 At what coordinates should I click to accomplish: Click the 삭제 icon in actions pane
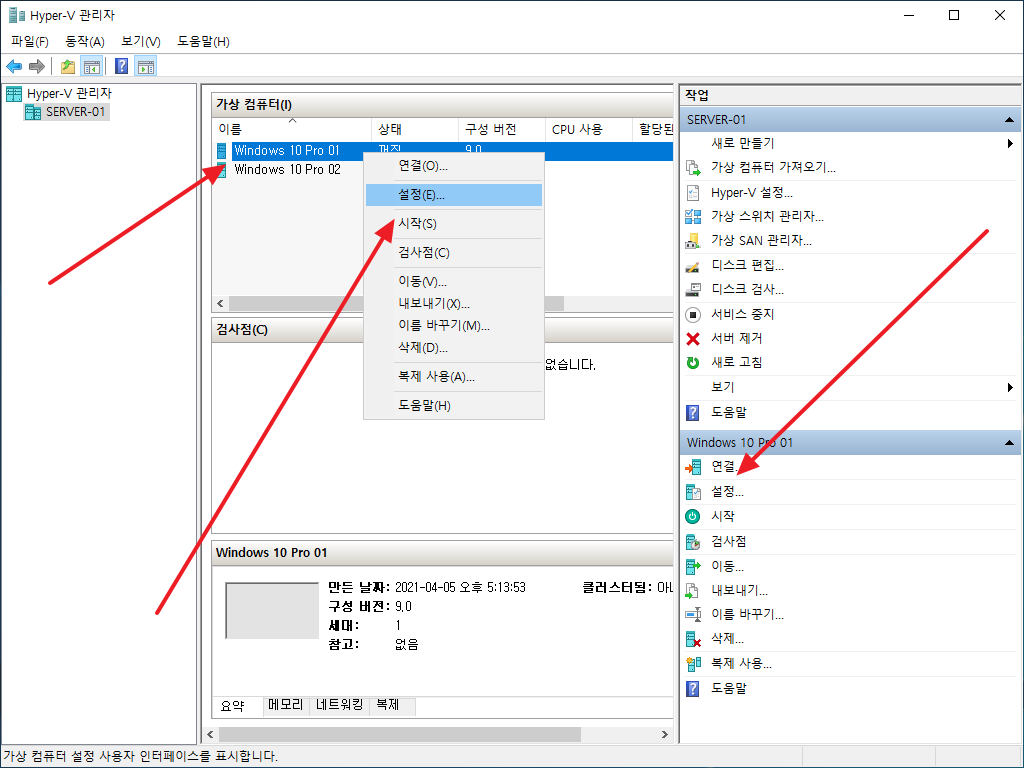[x=693, y=639]
